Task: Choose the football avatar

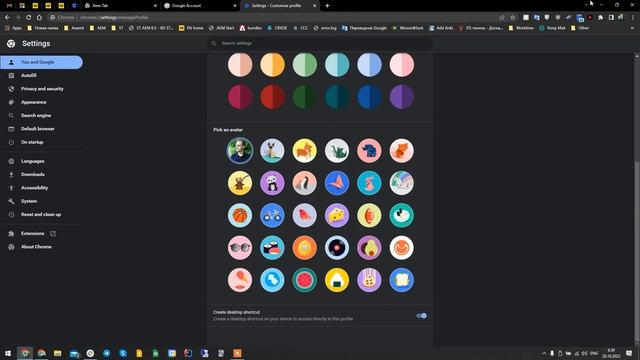Action: 369,215
